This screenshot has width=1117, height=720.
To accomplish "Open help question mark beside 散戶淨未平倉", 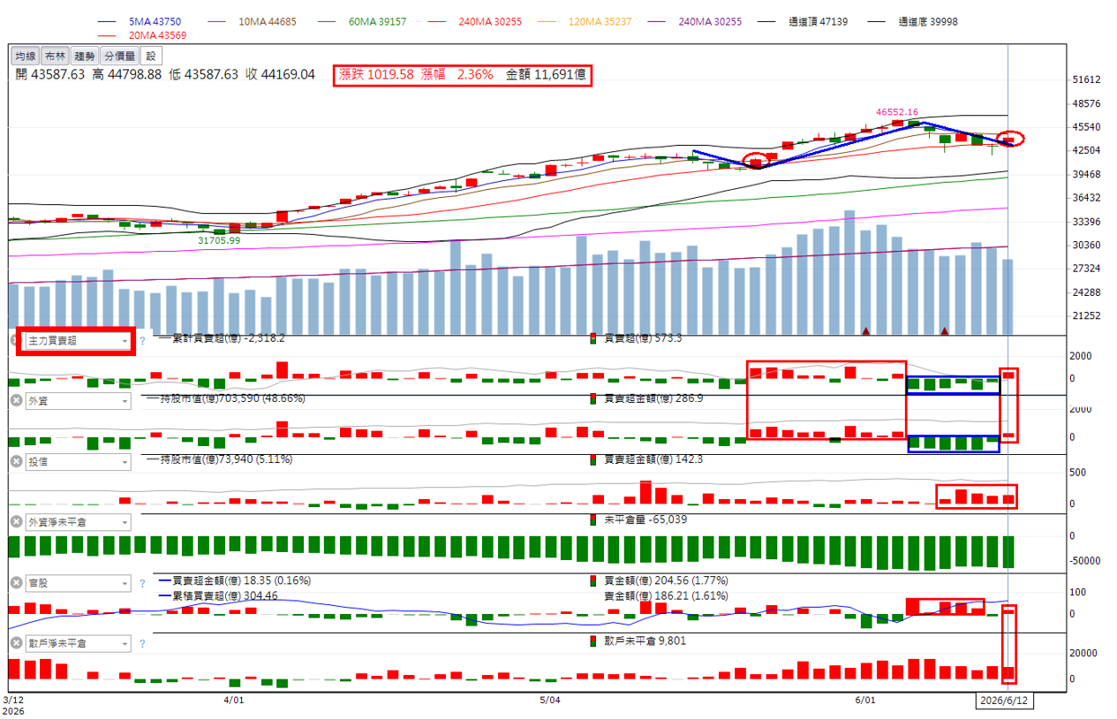I will pos(142,644).
